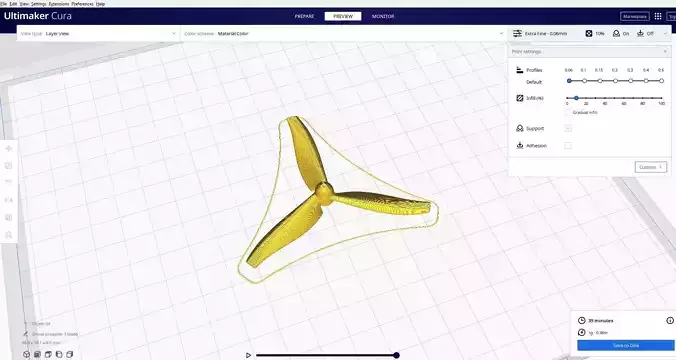Open the File menu

click(3, 3)
